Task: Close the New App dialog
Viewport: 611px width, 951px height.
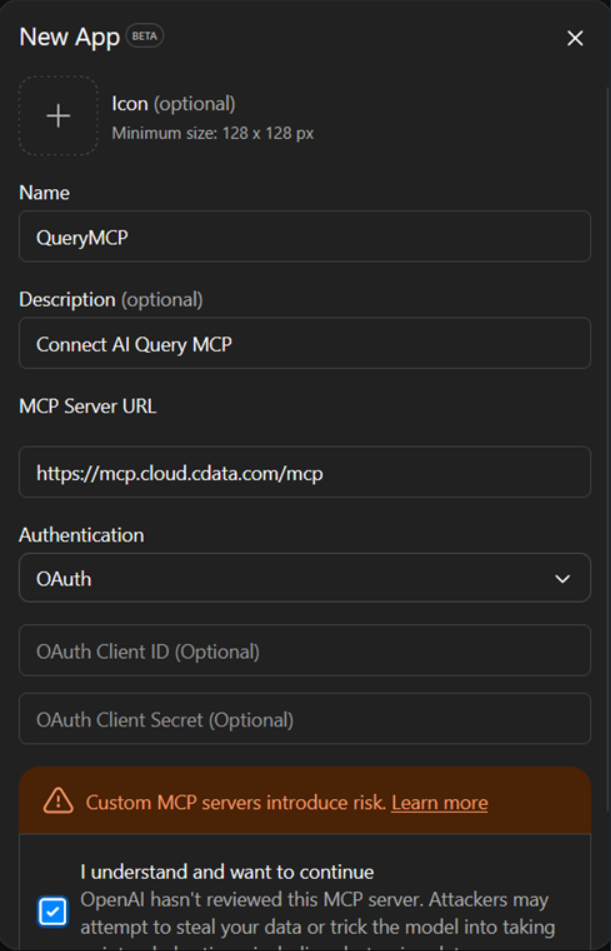Action: [575, 38]
